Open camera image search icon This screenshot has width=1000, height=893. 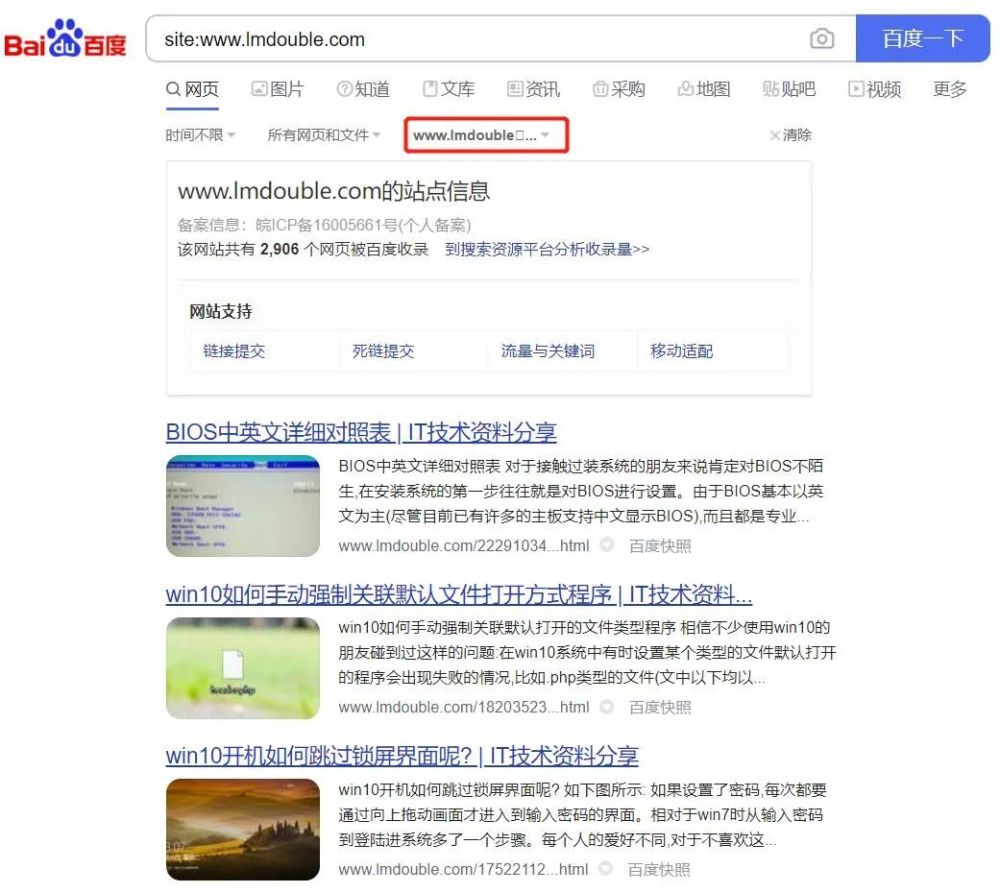click(822, 39)
